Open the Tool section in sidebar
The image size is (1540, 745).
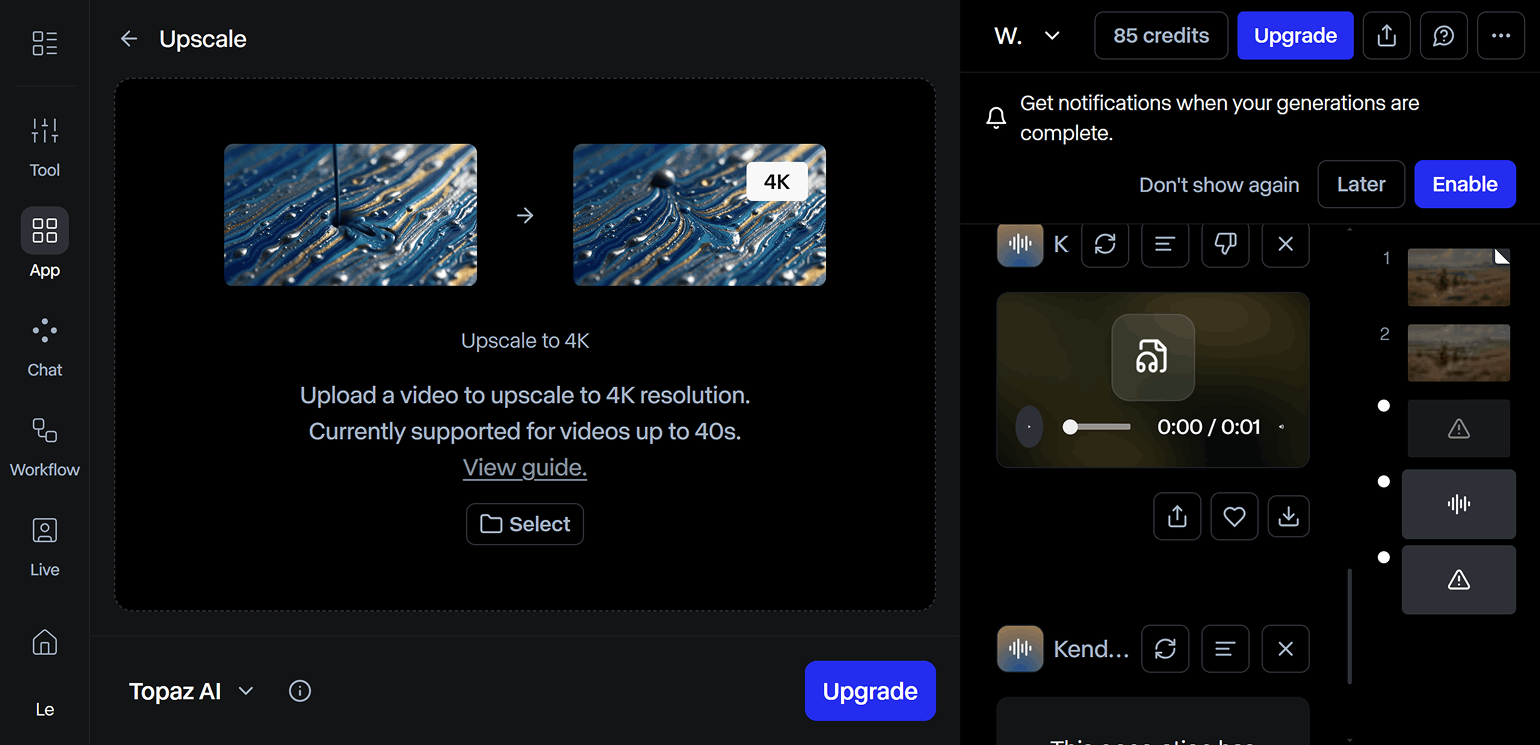45,145
